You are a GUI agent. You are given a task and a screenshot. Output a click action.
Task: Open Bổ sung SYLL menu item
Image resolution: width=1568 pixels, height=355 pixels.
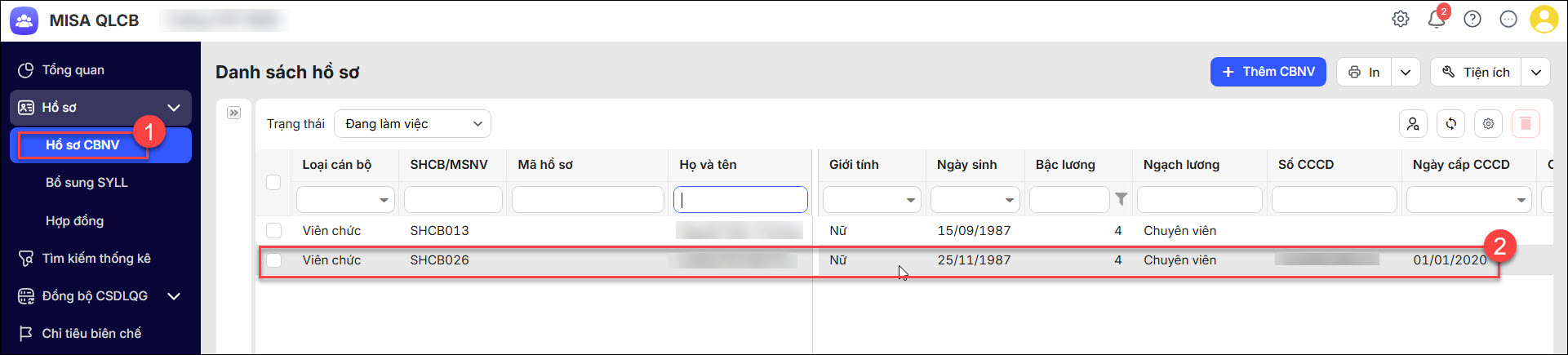pos(87,182)
